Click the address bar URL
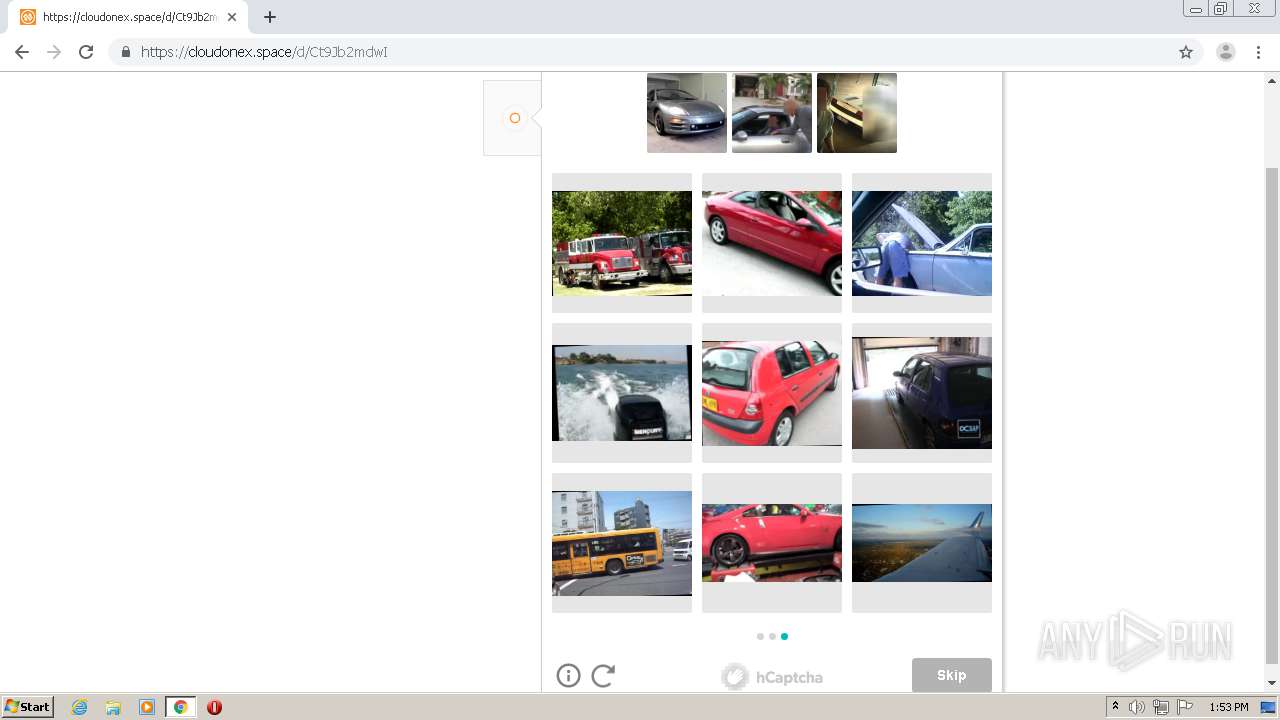 [264, 52]
